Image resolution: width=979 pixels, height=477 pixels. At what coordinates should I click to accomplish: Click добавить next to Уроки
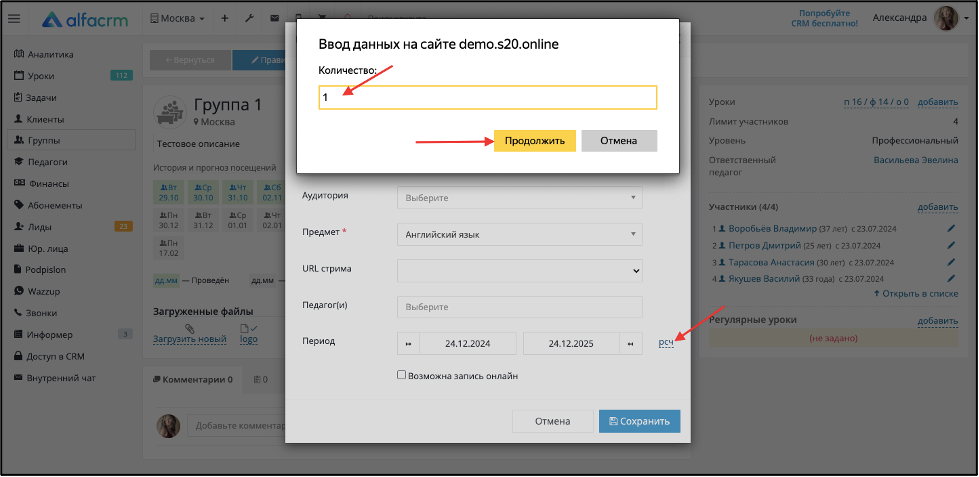point(938,102)
